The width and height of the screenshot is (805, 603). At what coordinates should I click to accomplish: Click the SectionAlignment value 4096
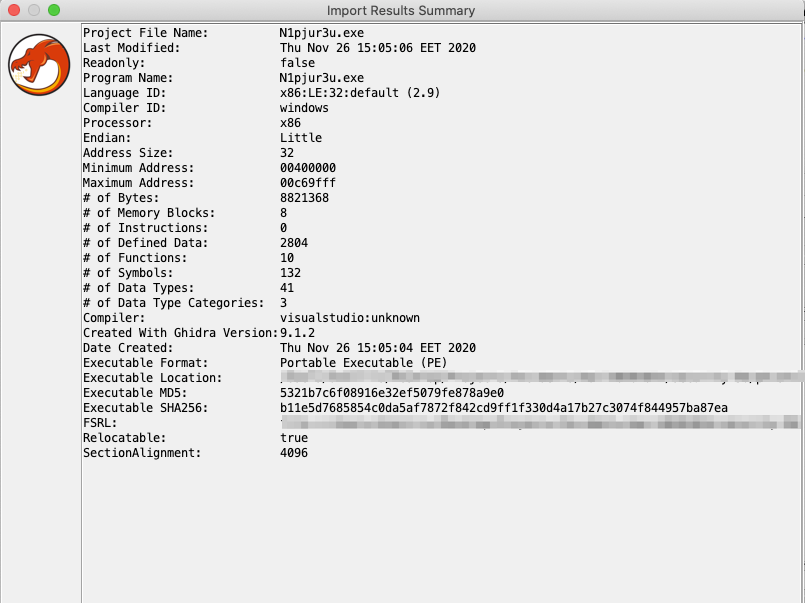tap(294, 453)
